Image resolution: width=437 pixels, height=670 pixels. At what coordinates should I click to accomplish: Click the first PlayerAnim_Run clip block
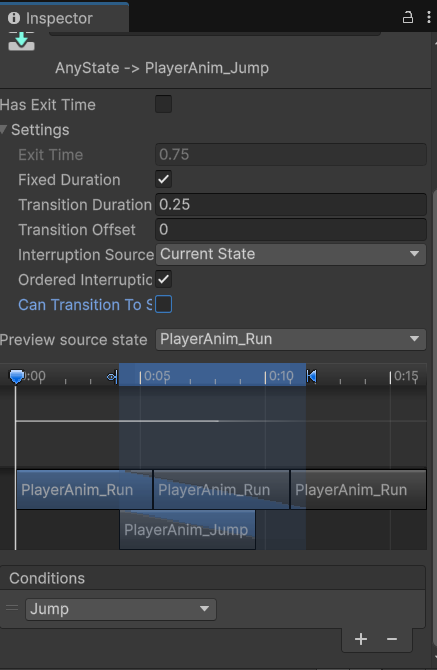(85, 490)
